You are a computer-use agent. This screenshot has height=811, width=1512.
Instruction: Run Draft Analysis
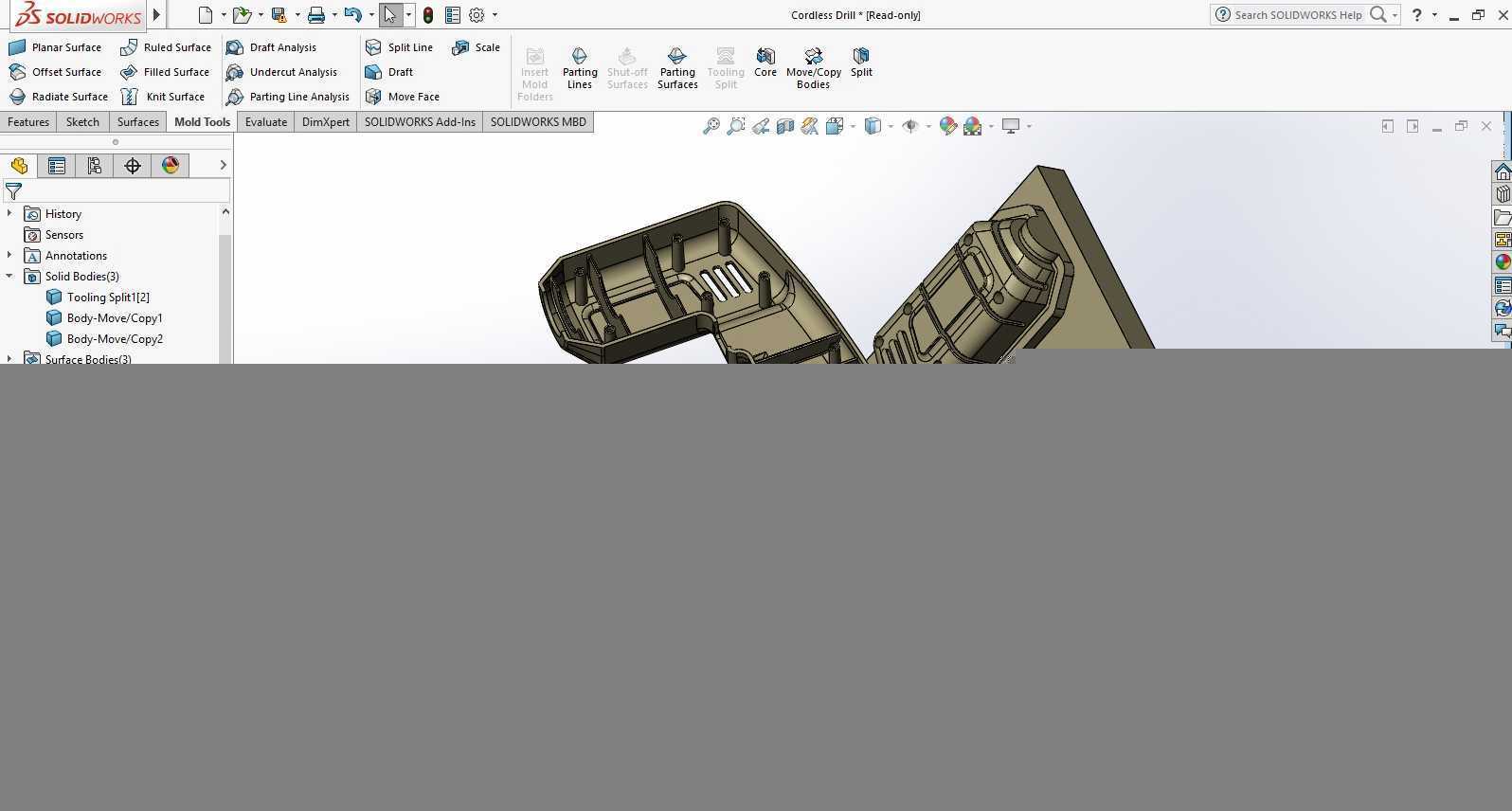272,47
